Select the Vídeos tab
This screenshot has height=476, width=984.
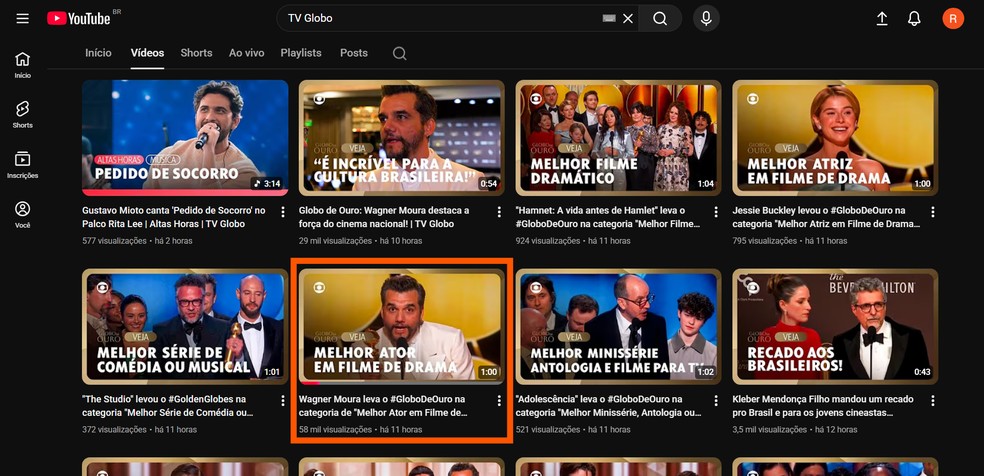147,53
